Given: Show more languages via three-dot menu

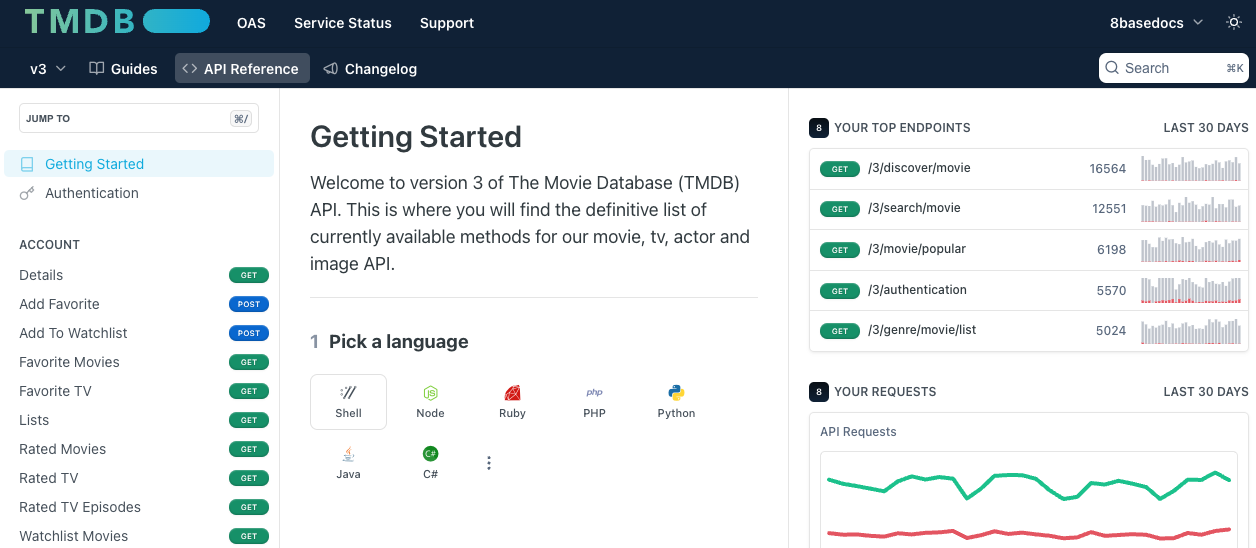Looking at the screenshot, I should point(489,463).
